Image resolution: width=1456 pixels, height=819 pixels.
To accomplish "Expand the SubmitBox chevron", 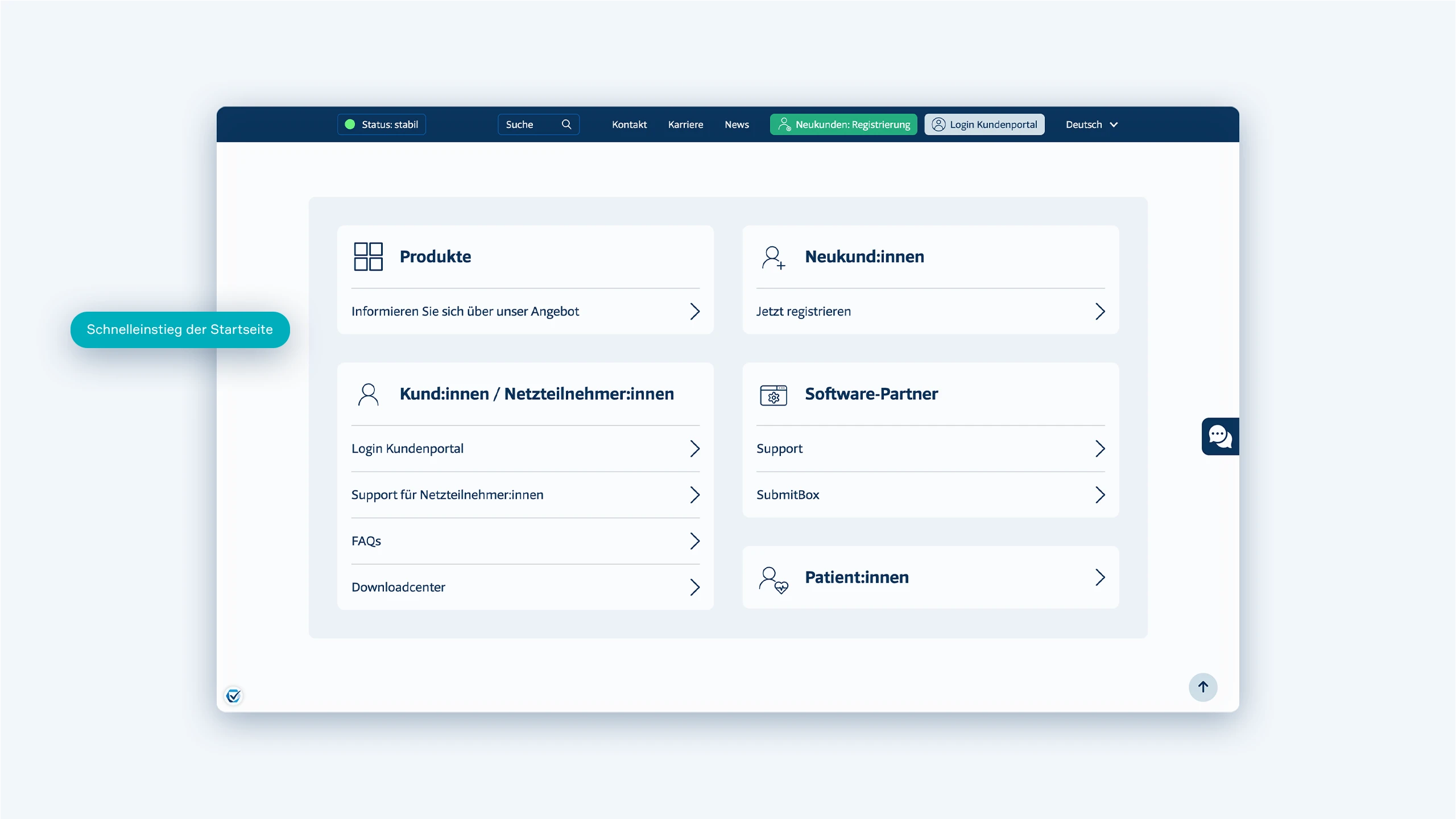I will [1100, 495].
